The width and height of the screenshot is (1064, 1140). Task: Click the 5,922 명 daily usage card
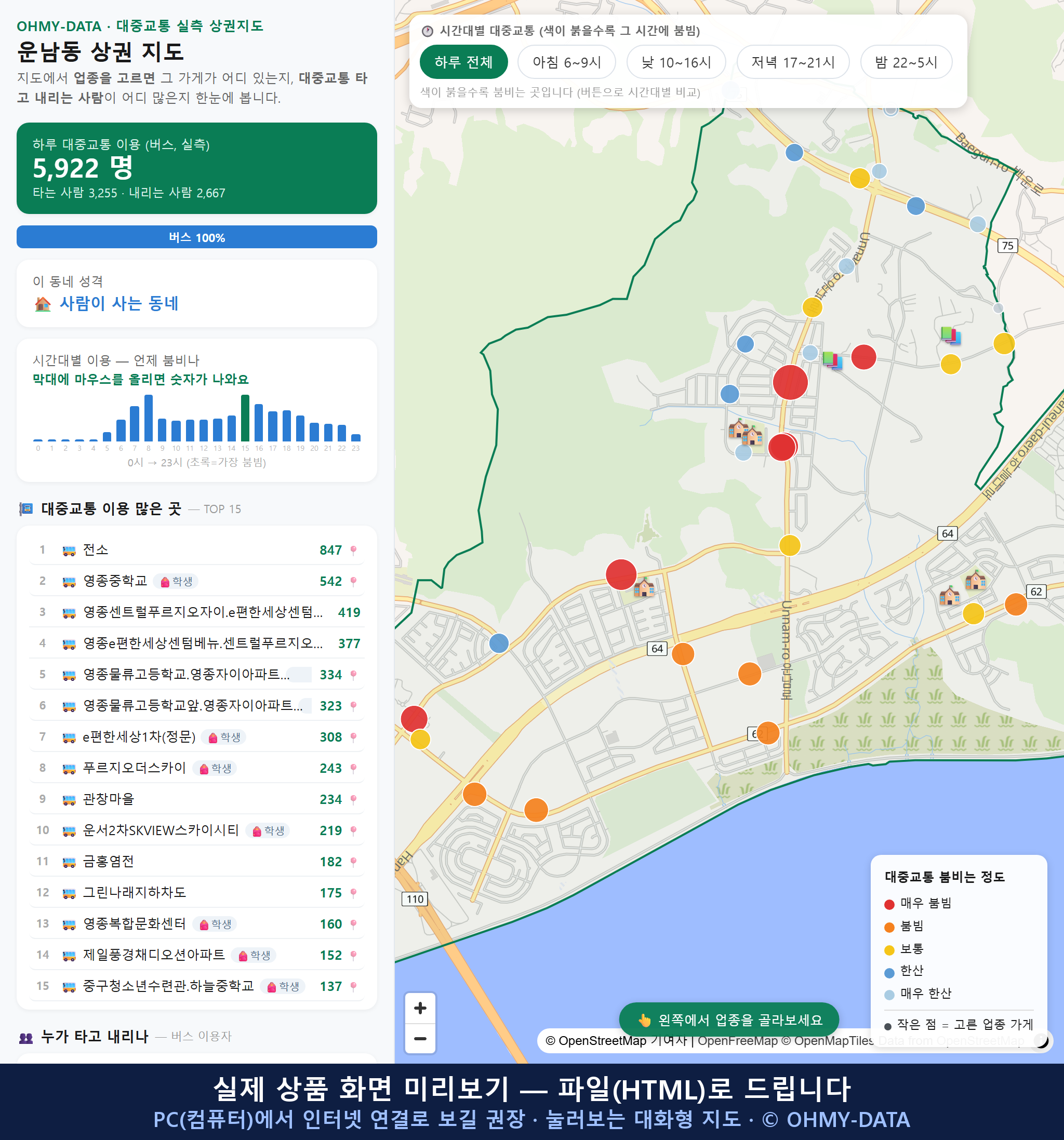(197, 168)
